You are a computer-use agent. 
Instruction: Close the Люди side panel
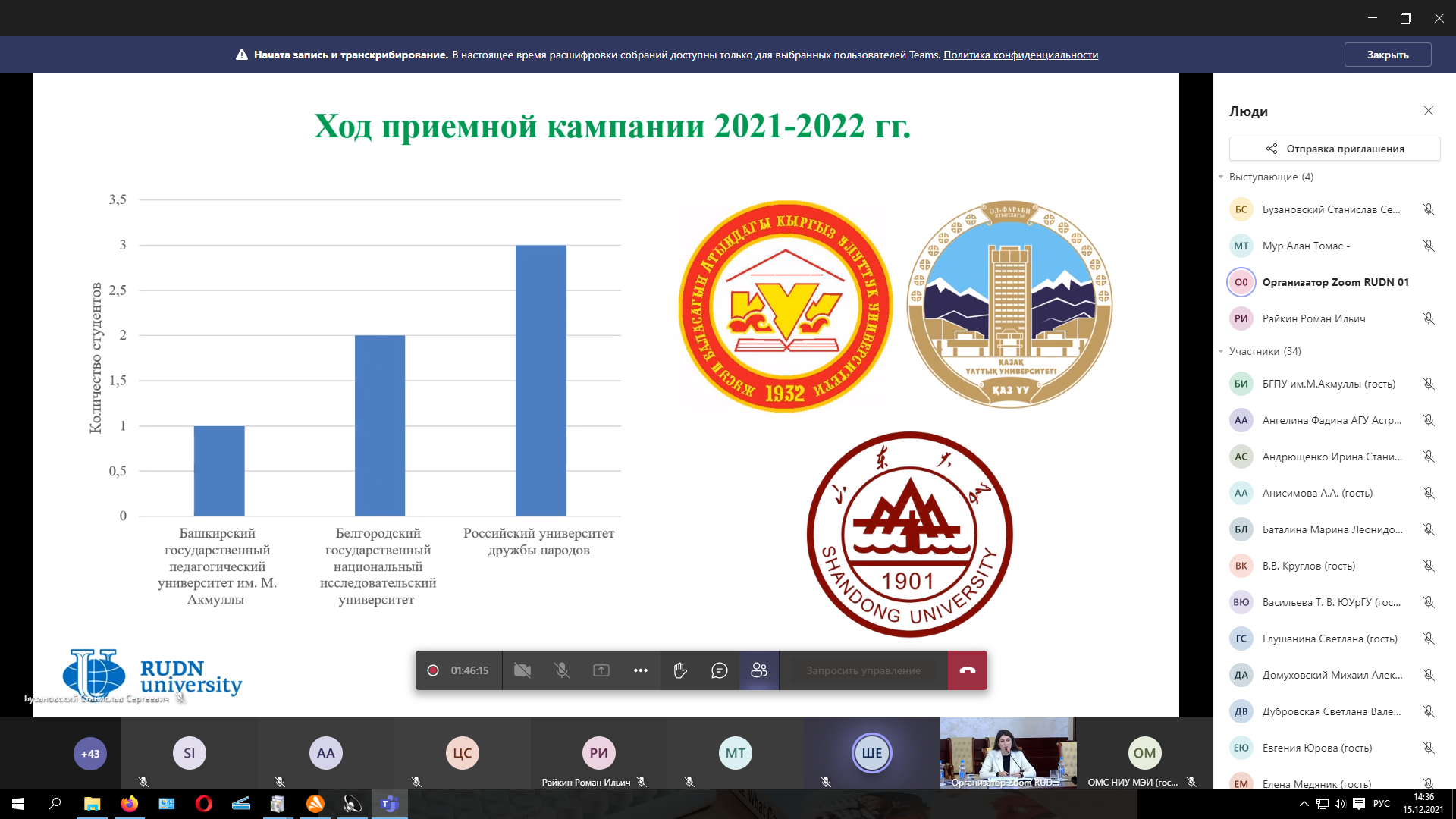pyautogui.click(x=1429, y=111)
